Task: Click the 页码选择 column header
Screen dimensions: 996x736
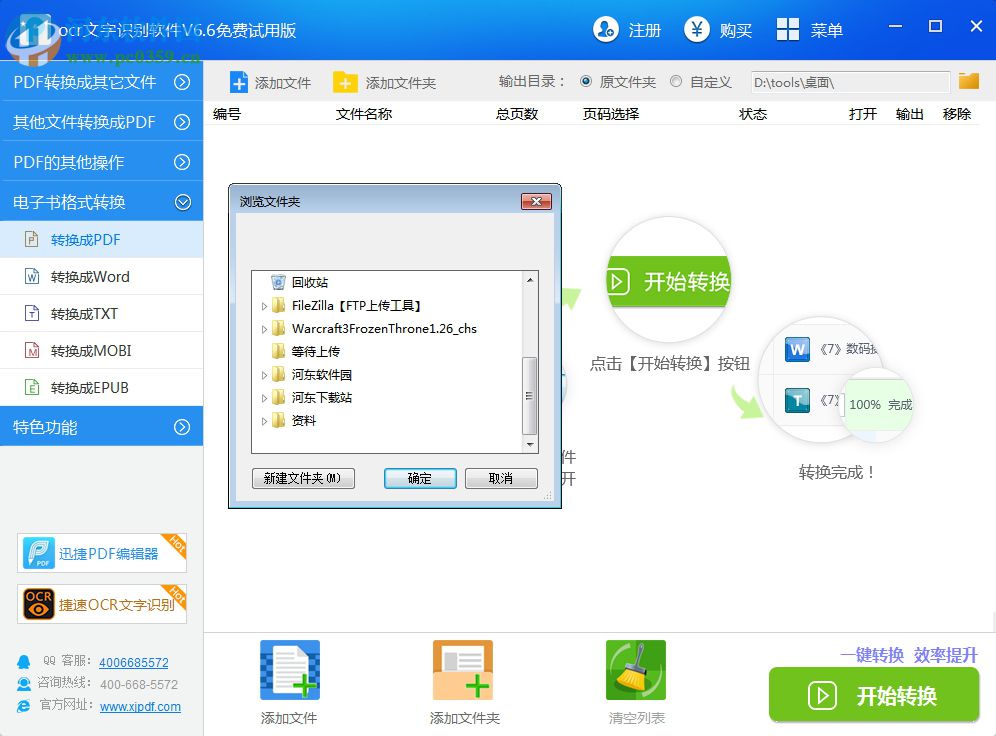Action: [610, 114]
